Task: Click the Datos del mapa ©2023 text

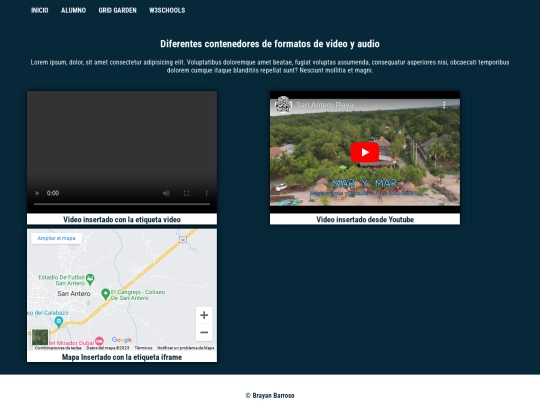Action: 108,348
